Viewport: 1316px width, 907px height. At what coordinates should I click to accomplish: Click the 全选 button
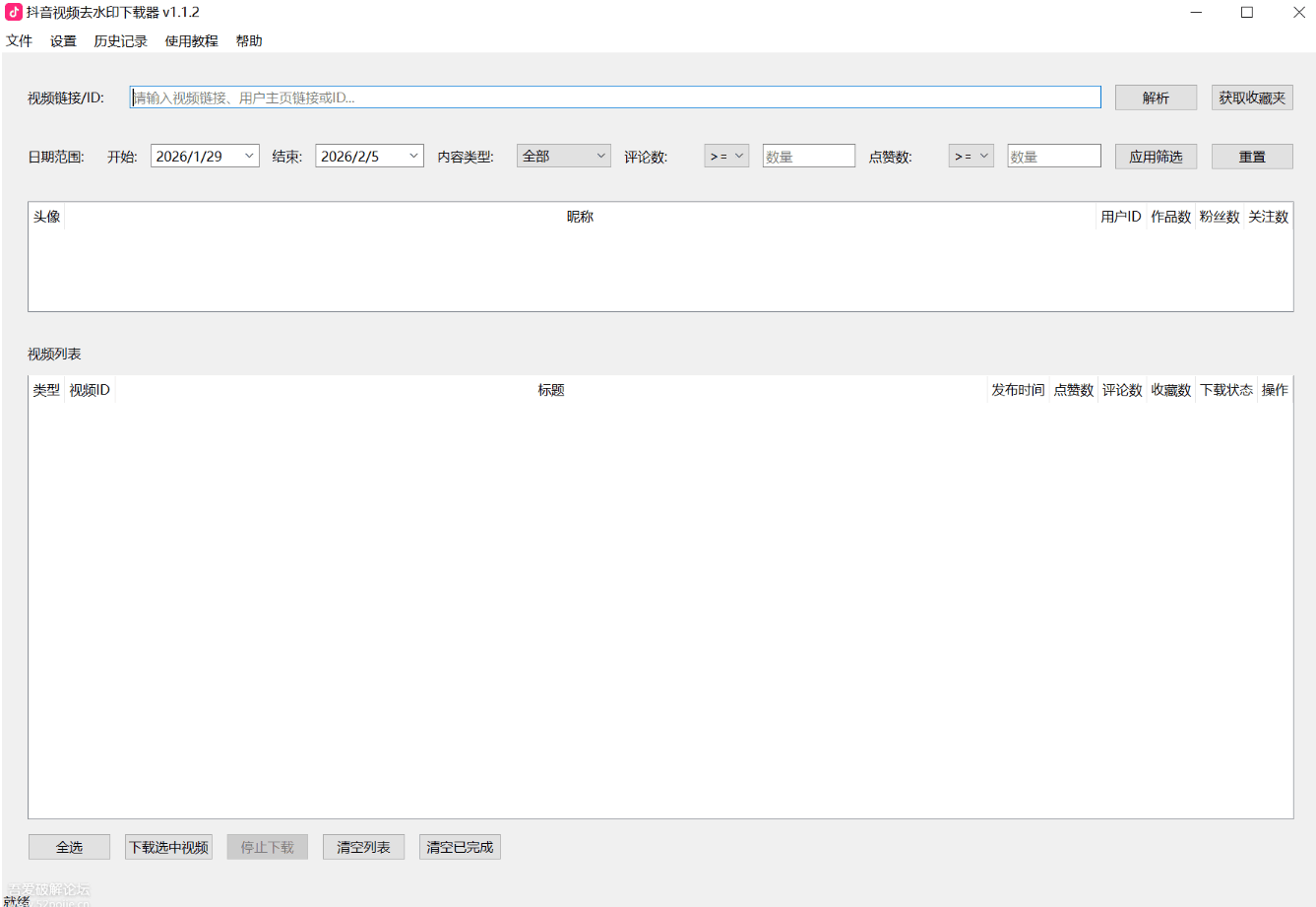coord(69,847)
